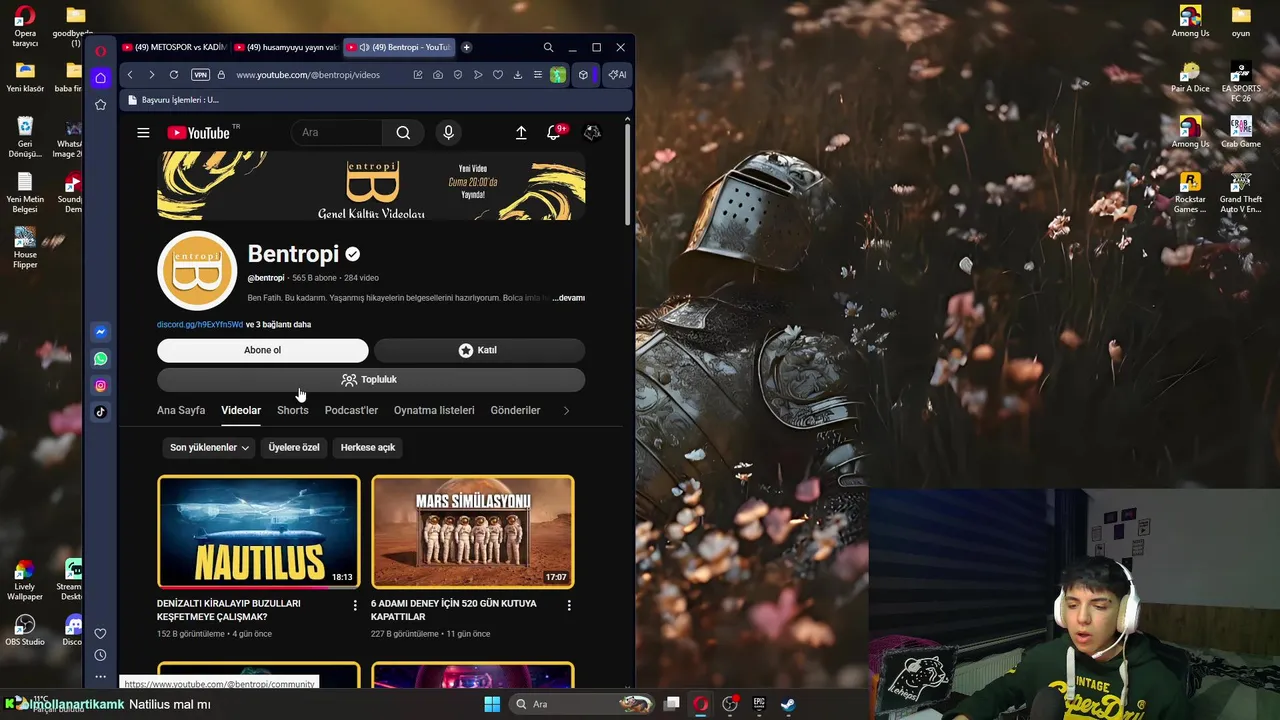Open the 'Gönderiler' channel tab
This screenshot has height=720, width=1280.
(x=515, y=410)
